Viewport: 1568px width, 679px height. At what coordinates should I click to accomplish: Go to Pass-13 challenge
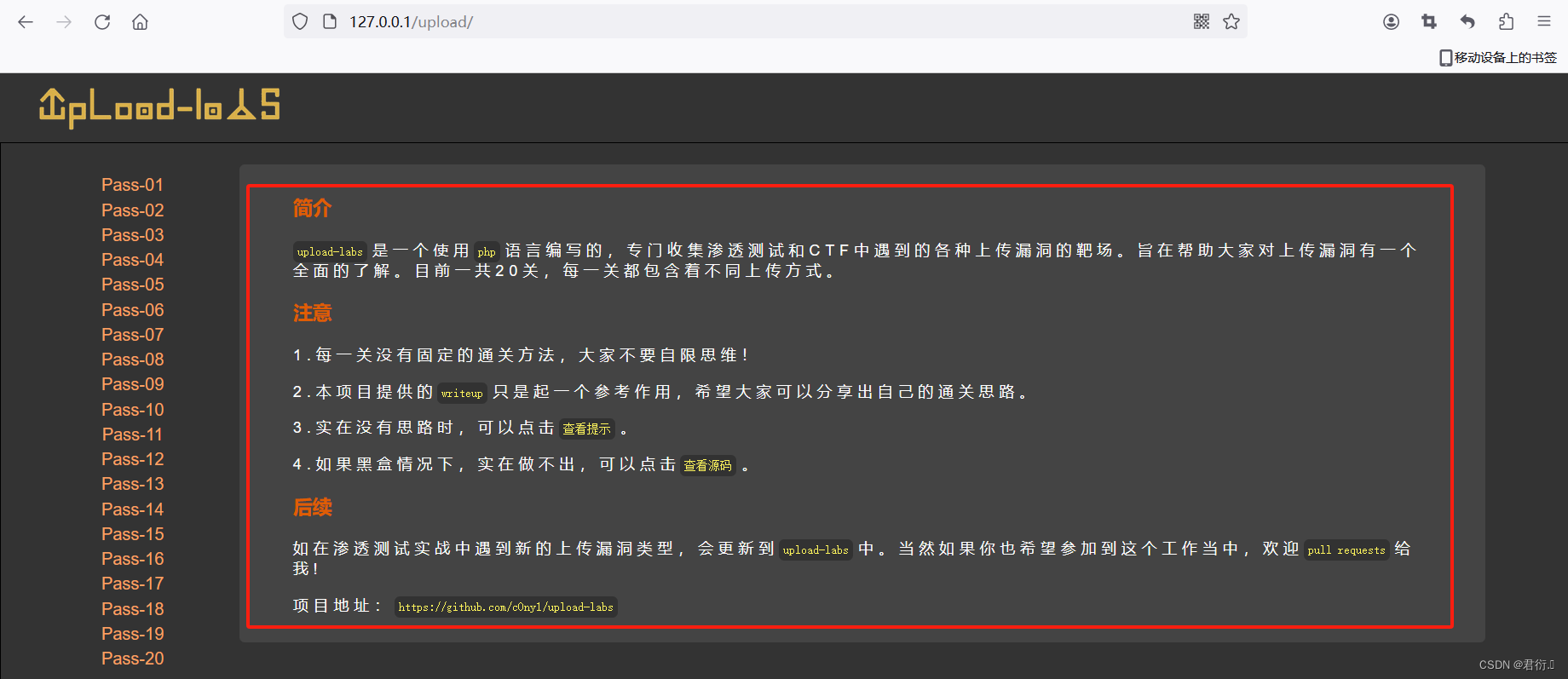[x=132, y=484]
